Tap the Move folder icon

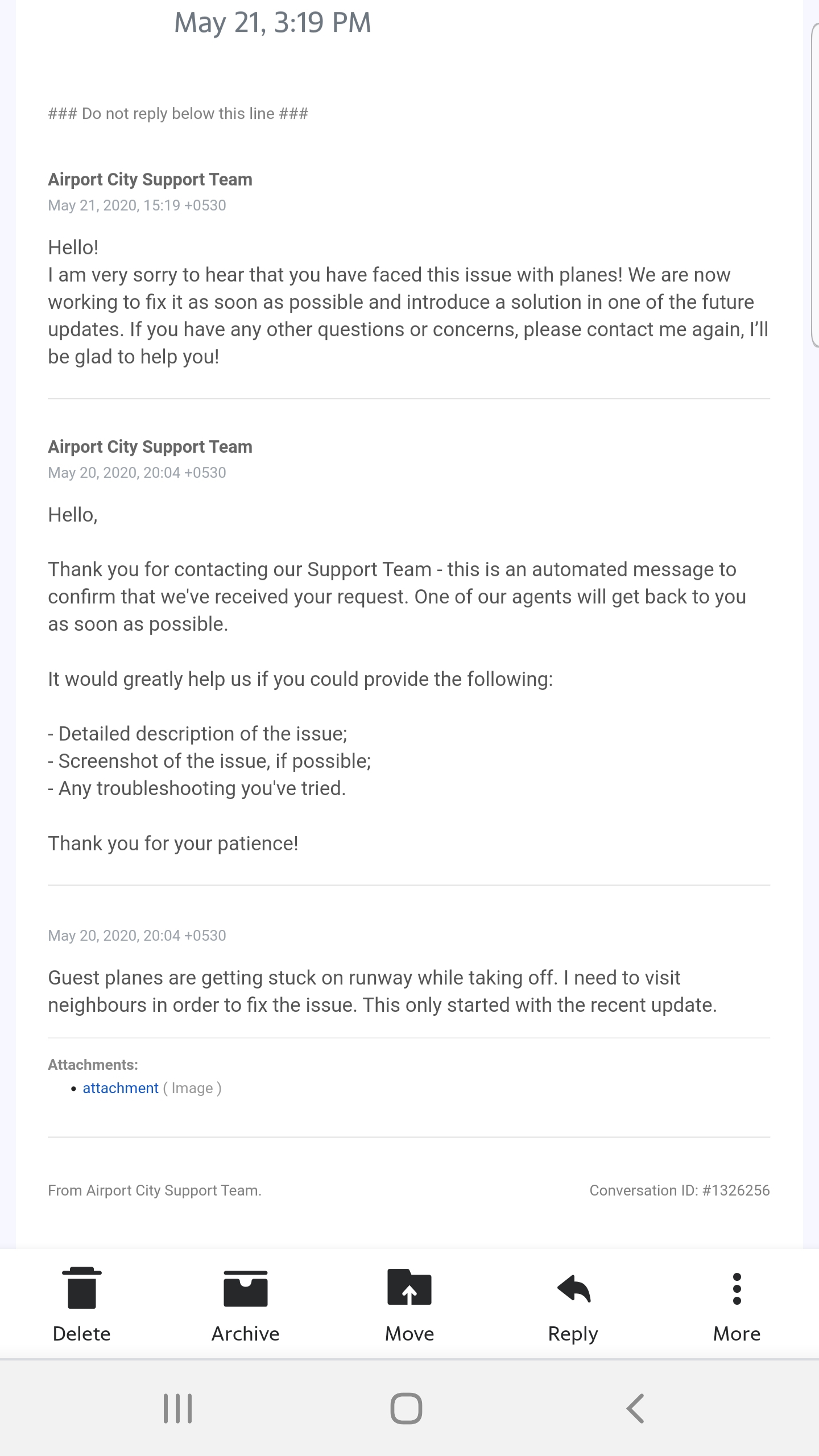click(409, 1287)
